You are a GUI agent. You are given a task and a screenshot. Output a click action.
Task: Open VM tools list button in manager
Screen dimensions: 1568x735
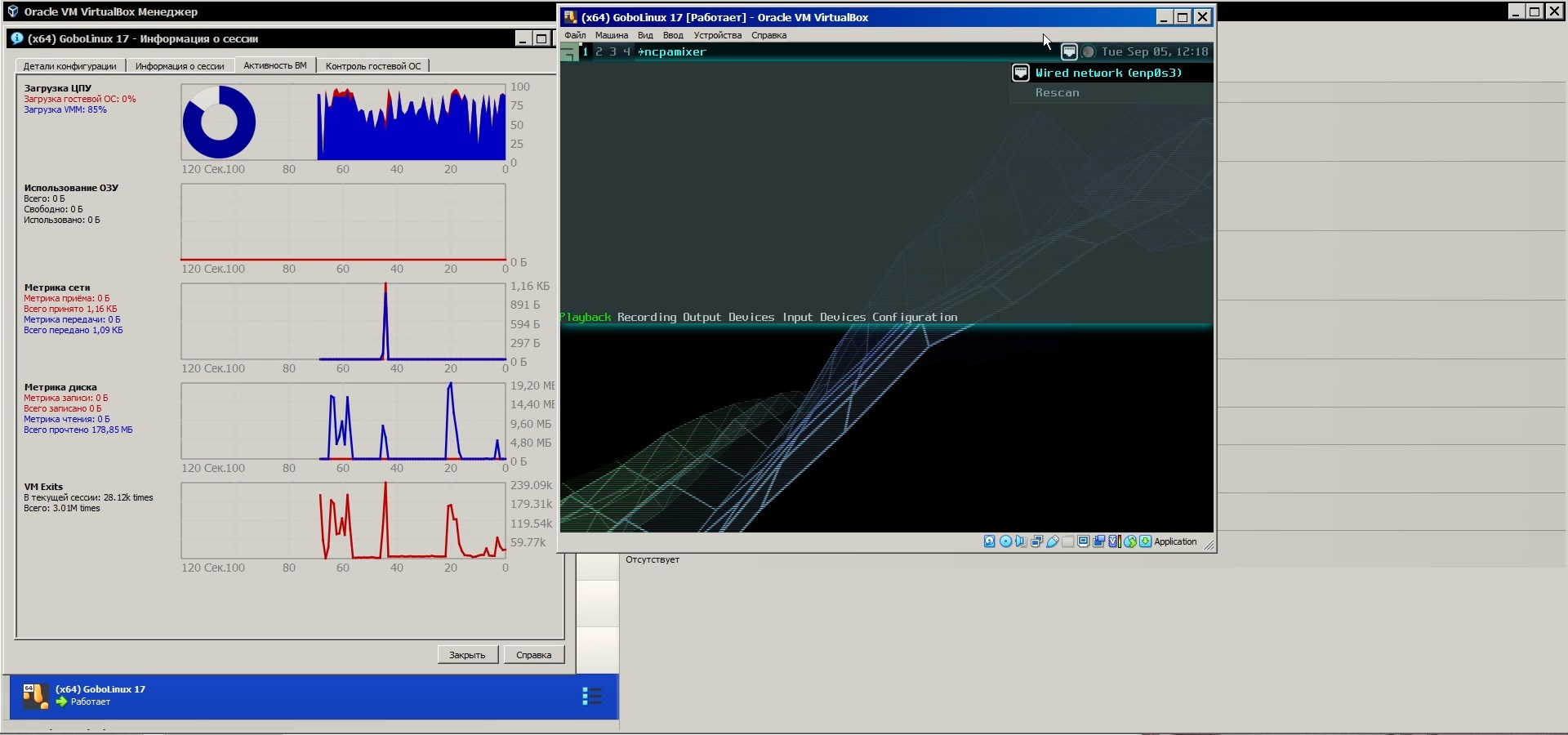591,696
